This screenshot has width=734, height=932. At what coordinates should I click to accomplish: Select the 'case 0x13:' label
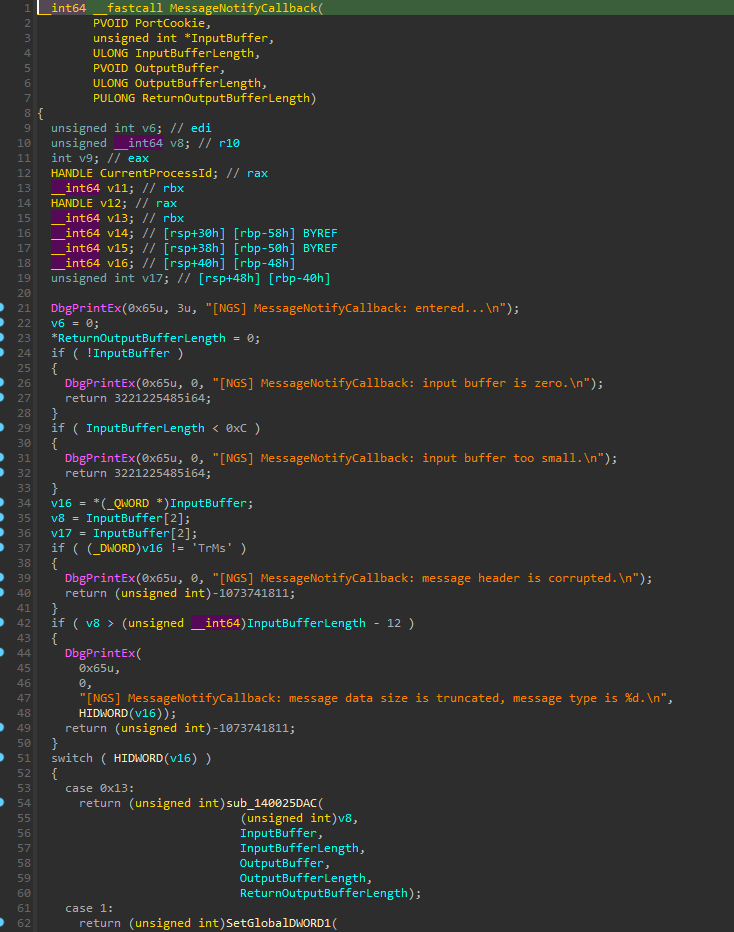point(100,788)
